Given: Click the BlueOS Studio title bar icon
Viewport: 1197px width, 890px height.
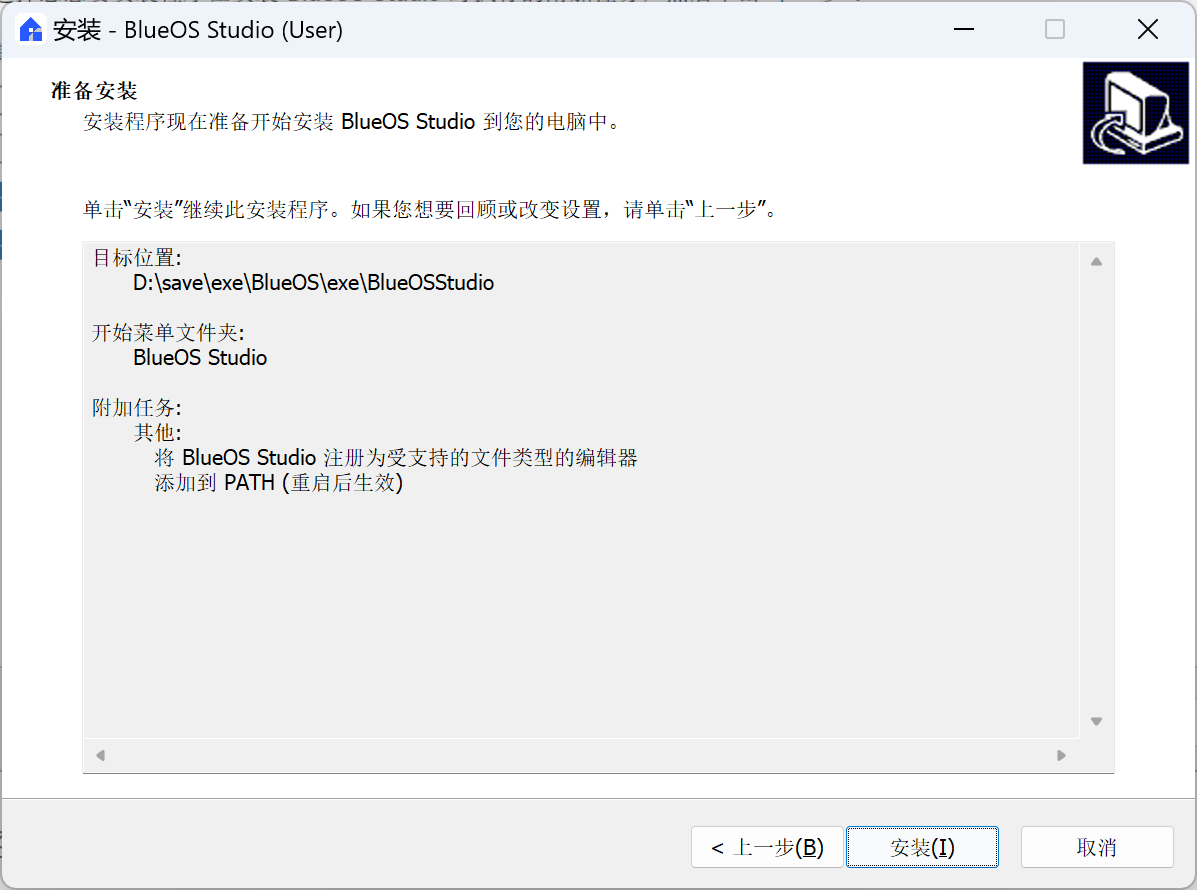Looking at the screenshot, I should [31, 30].
